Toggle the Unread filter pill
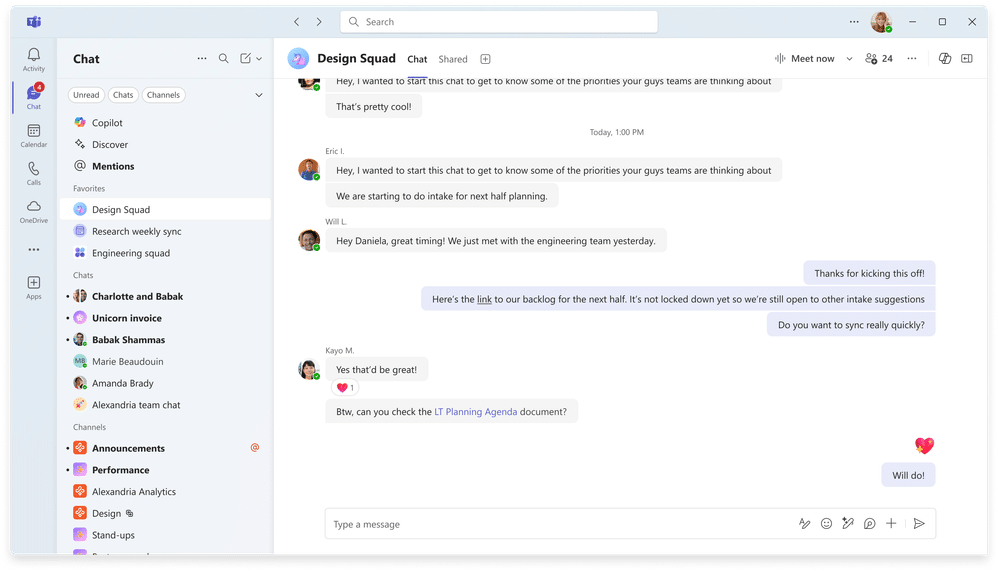The height and width of the screenshot is (571, 998). (x=86, y=95)
